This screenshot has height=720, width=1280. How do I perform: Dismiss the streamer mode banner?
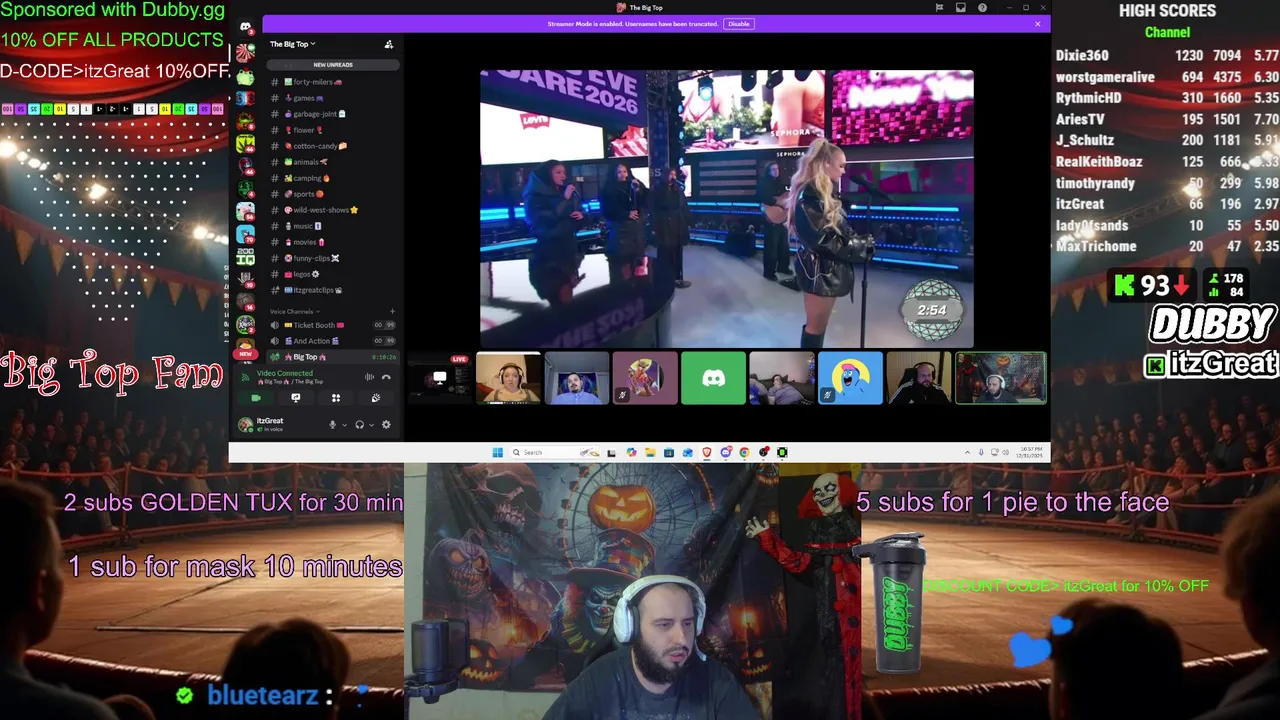tap(1038, 24)
